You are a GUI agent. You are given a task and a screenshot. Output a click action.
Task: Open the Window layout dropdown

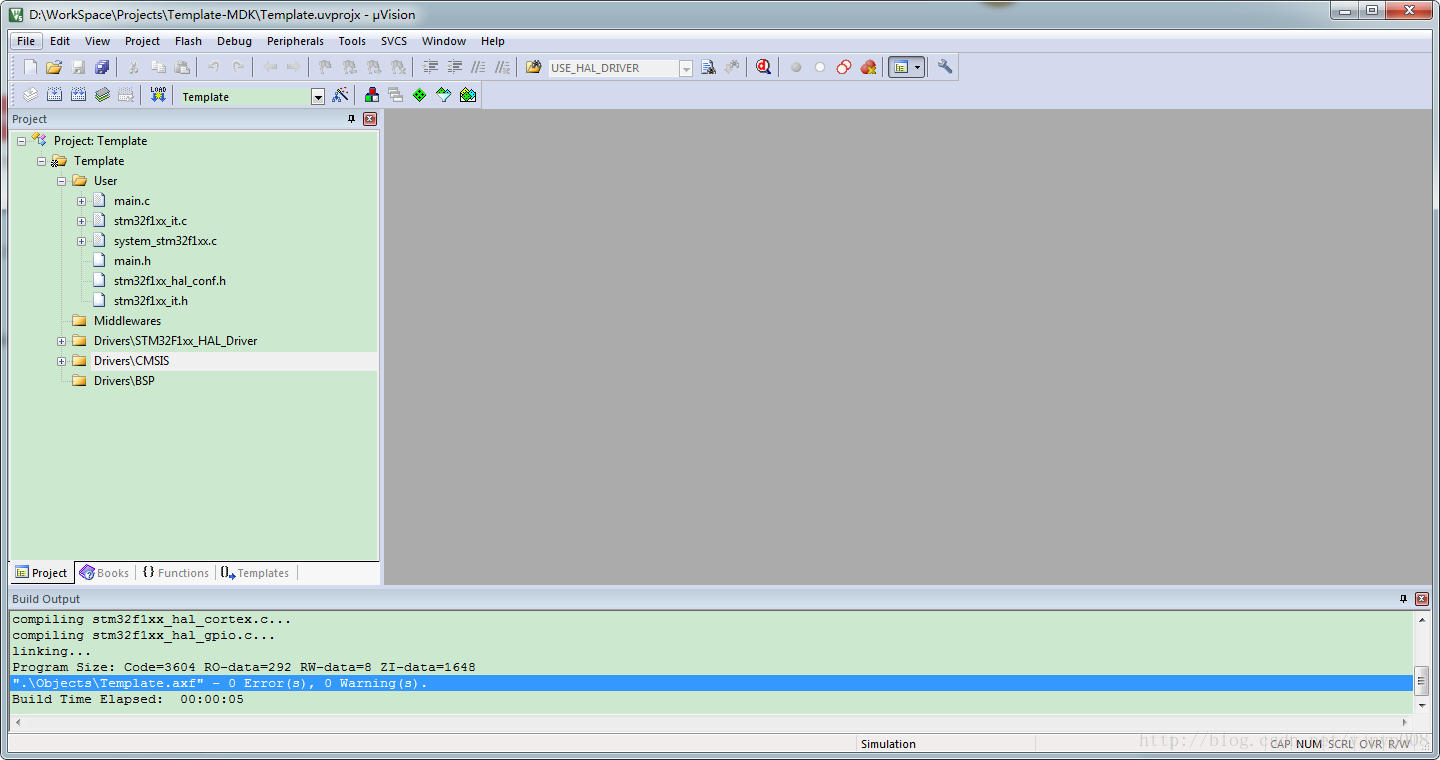point(917,67)
